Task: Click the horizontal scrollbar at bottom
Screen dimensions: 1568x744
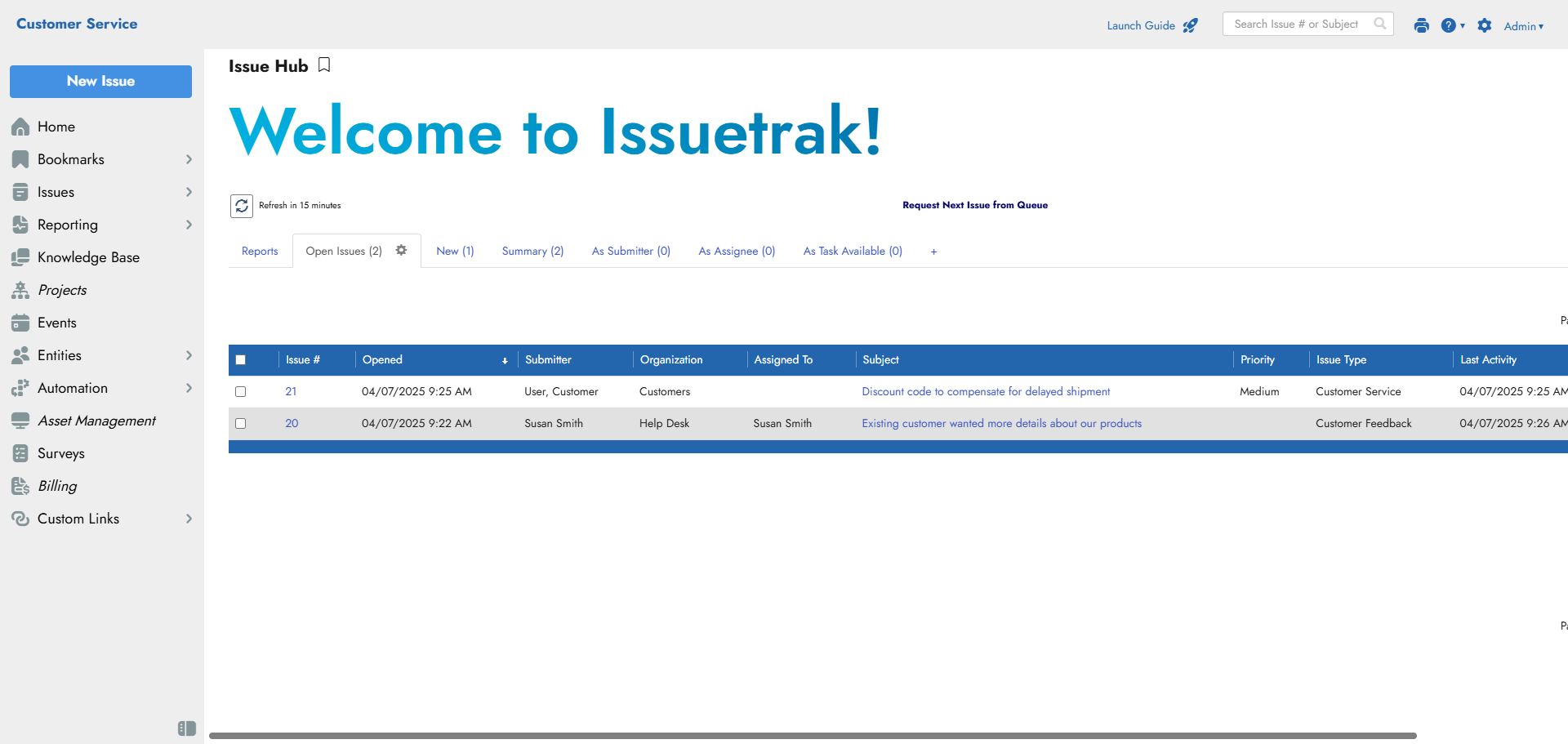Action: [813, 736]
